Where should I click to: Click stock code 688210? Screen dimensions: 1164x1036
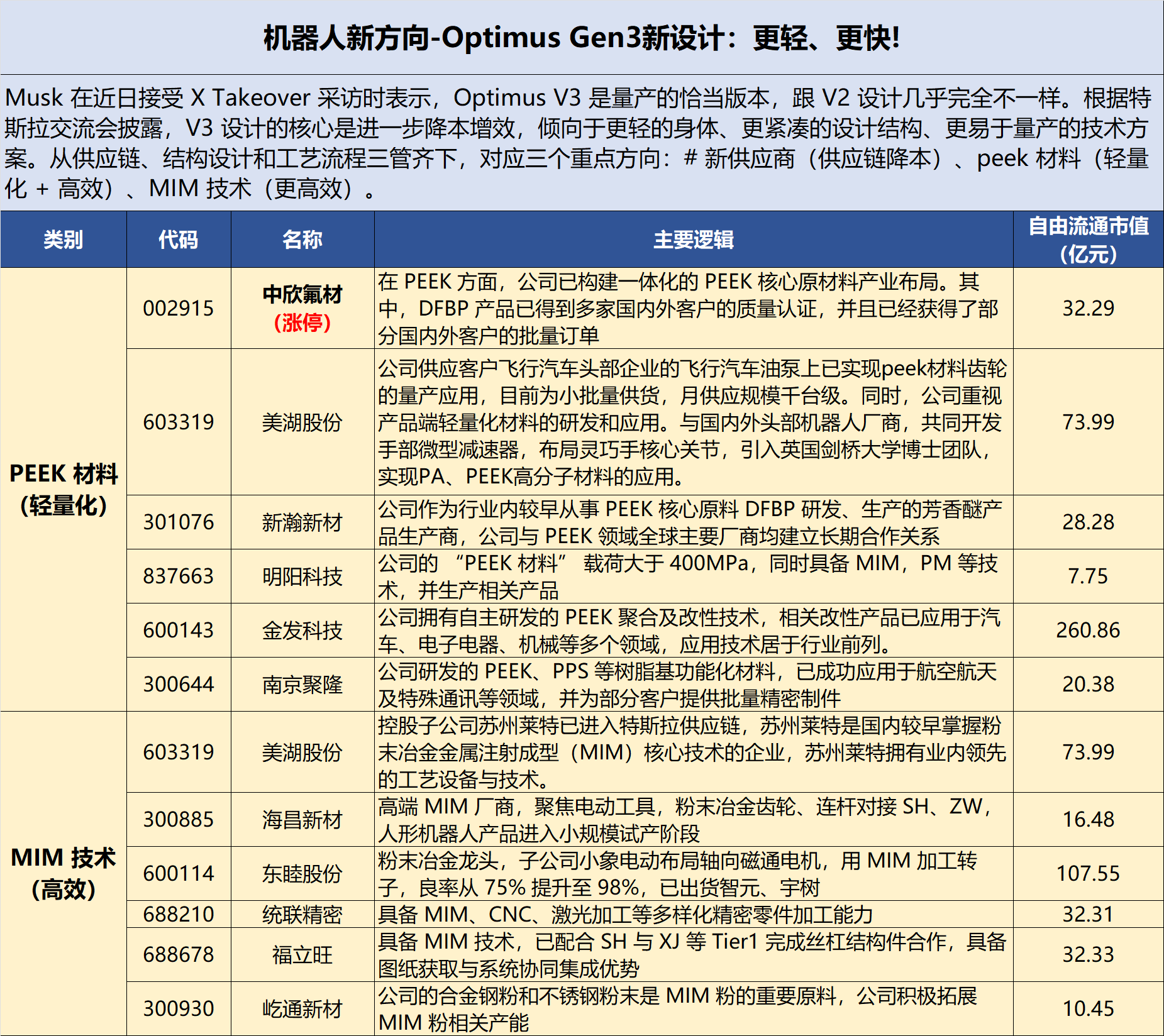coord(179,915)
